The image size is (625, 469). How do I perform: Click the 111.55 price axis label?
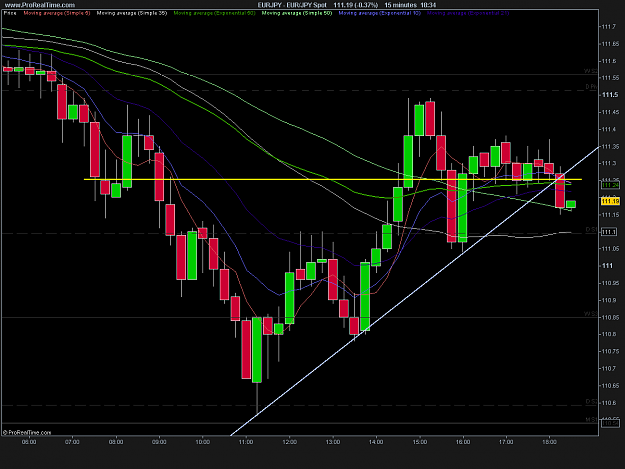click(610, 78)
